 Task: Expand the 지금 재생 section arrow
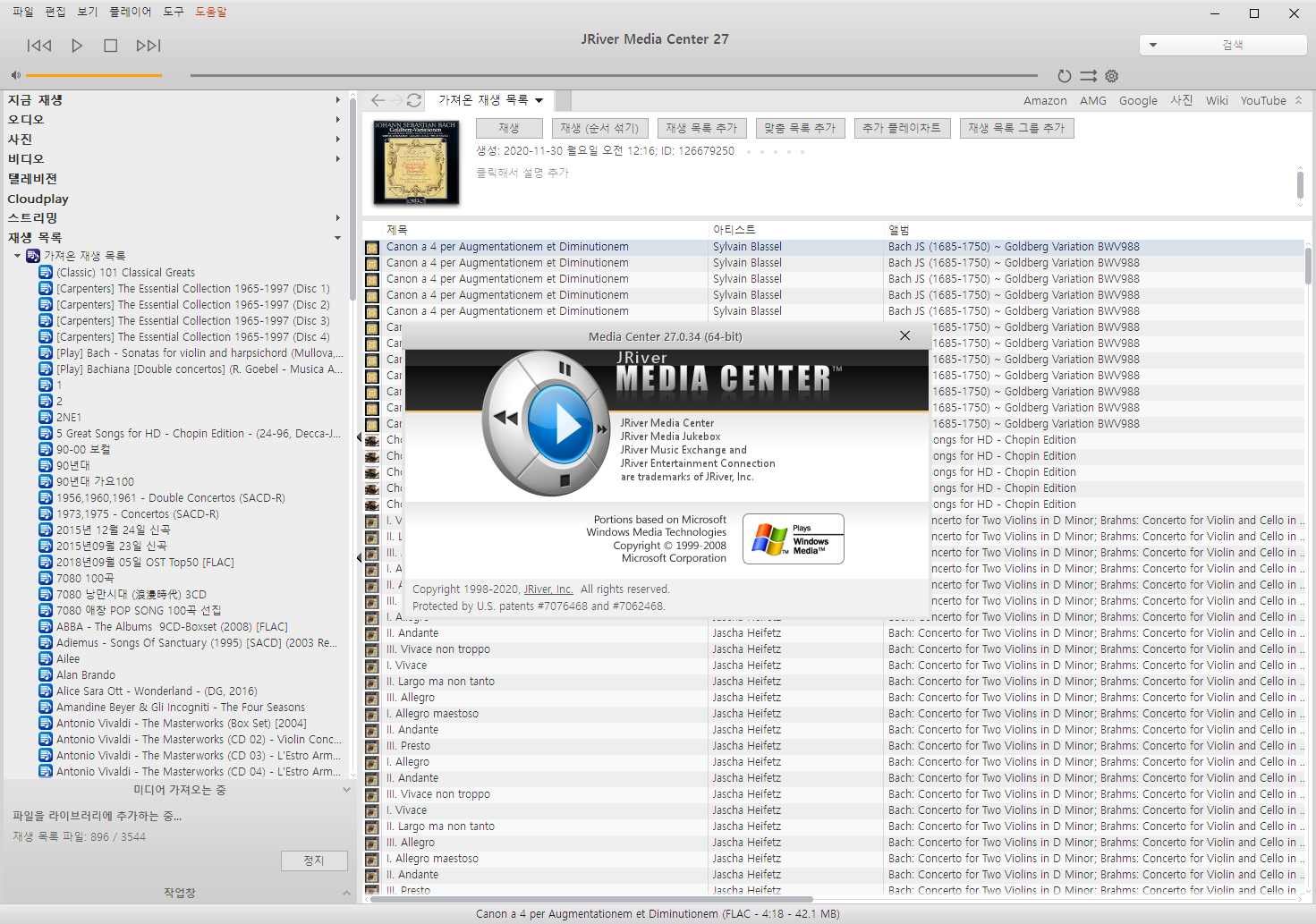[337, 100]
